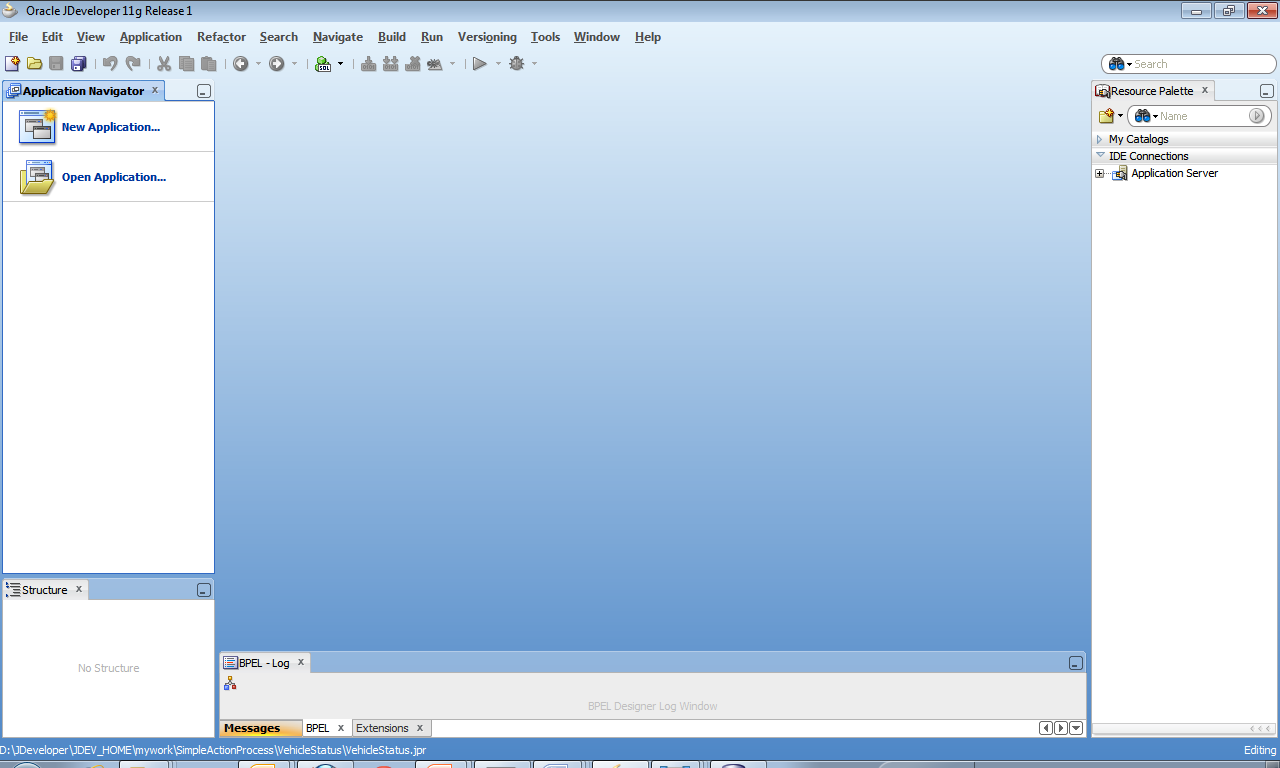Viewport: 1280px width, 768px height.
Task: Click the Open folder toolbar icon
Action: [x=35, y=63]
